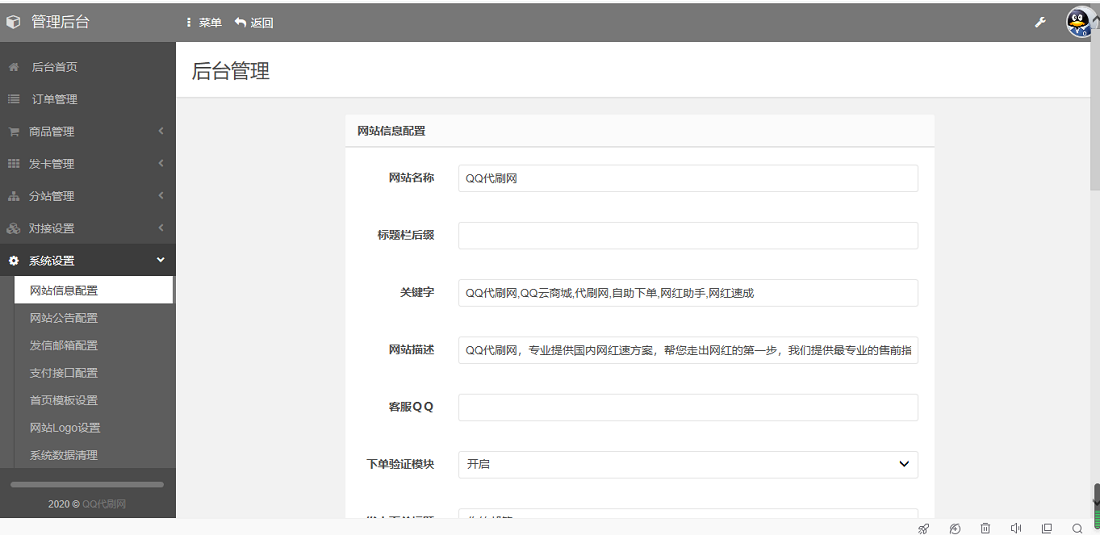Click the rocket icon in bottom bar

point(923,528)
